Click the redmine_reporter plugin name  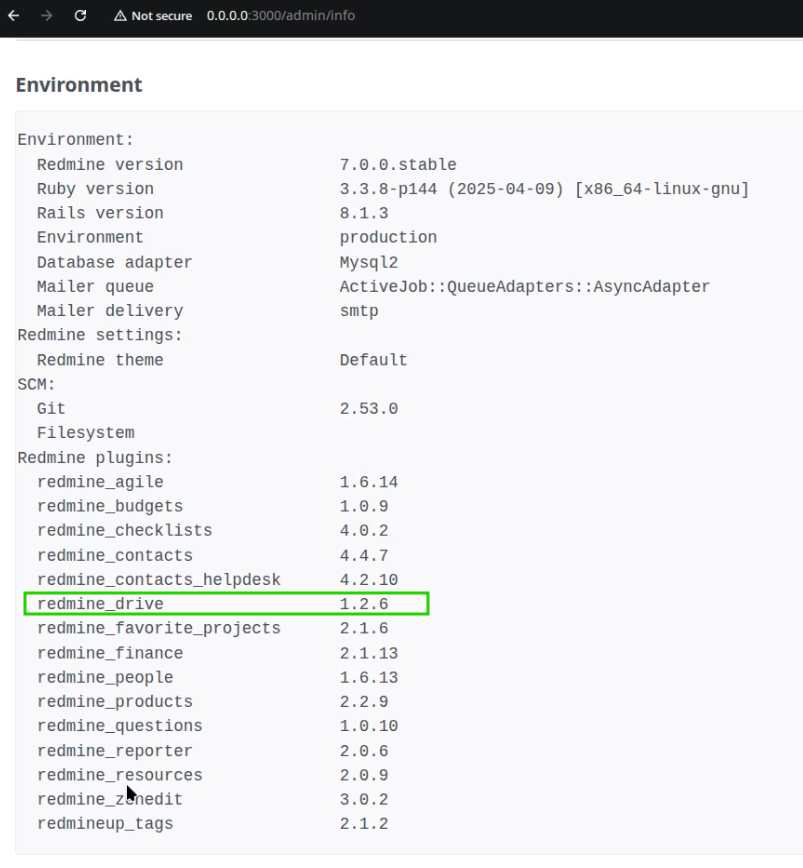(115, 751)
